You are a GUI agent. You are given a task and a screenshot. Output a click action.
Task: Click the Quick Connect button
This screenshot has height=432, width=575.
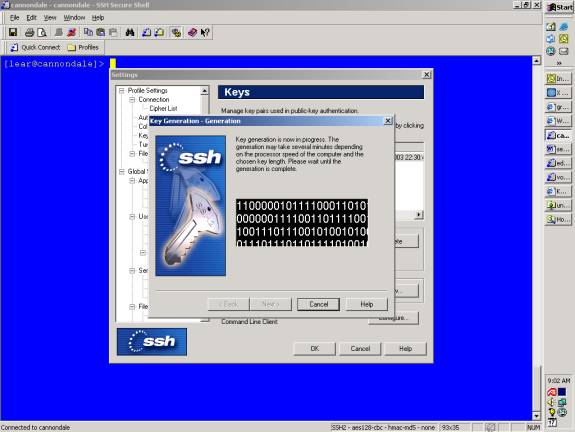tap(35, 47)
